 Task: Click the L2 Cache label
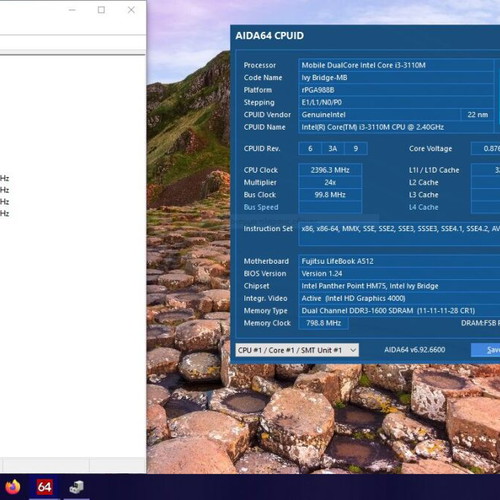pos(423,182)
